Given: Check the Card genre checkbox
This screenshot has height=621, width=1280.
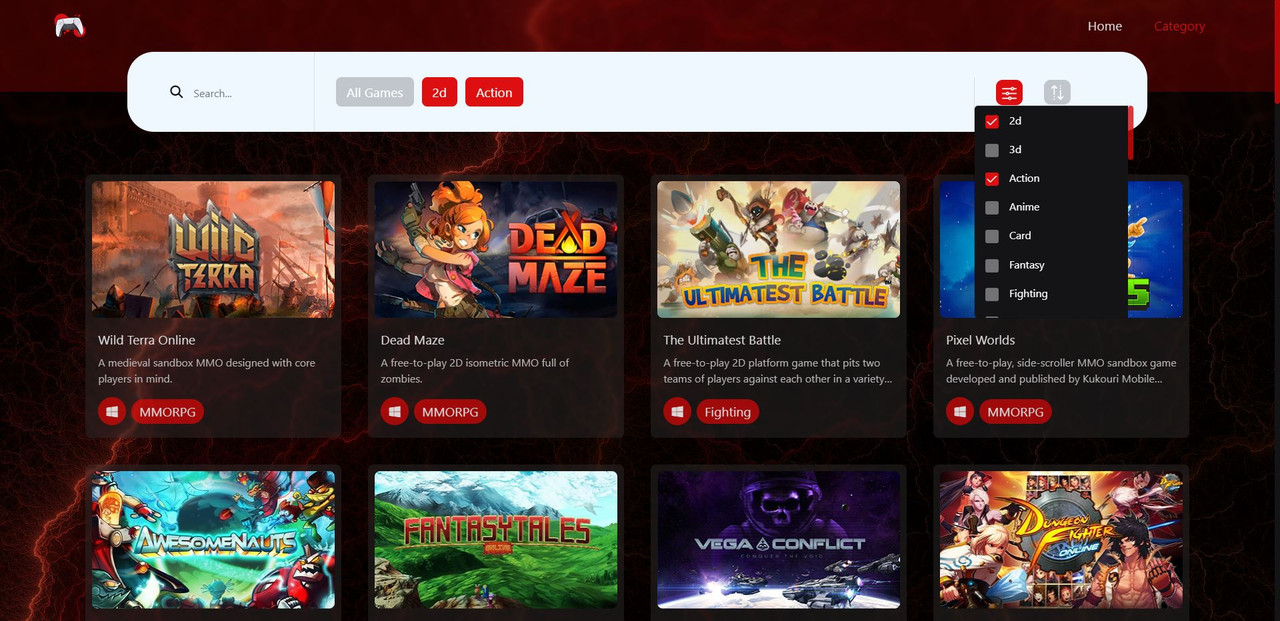Looking at the screenshot, I should [992, 236].
